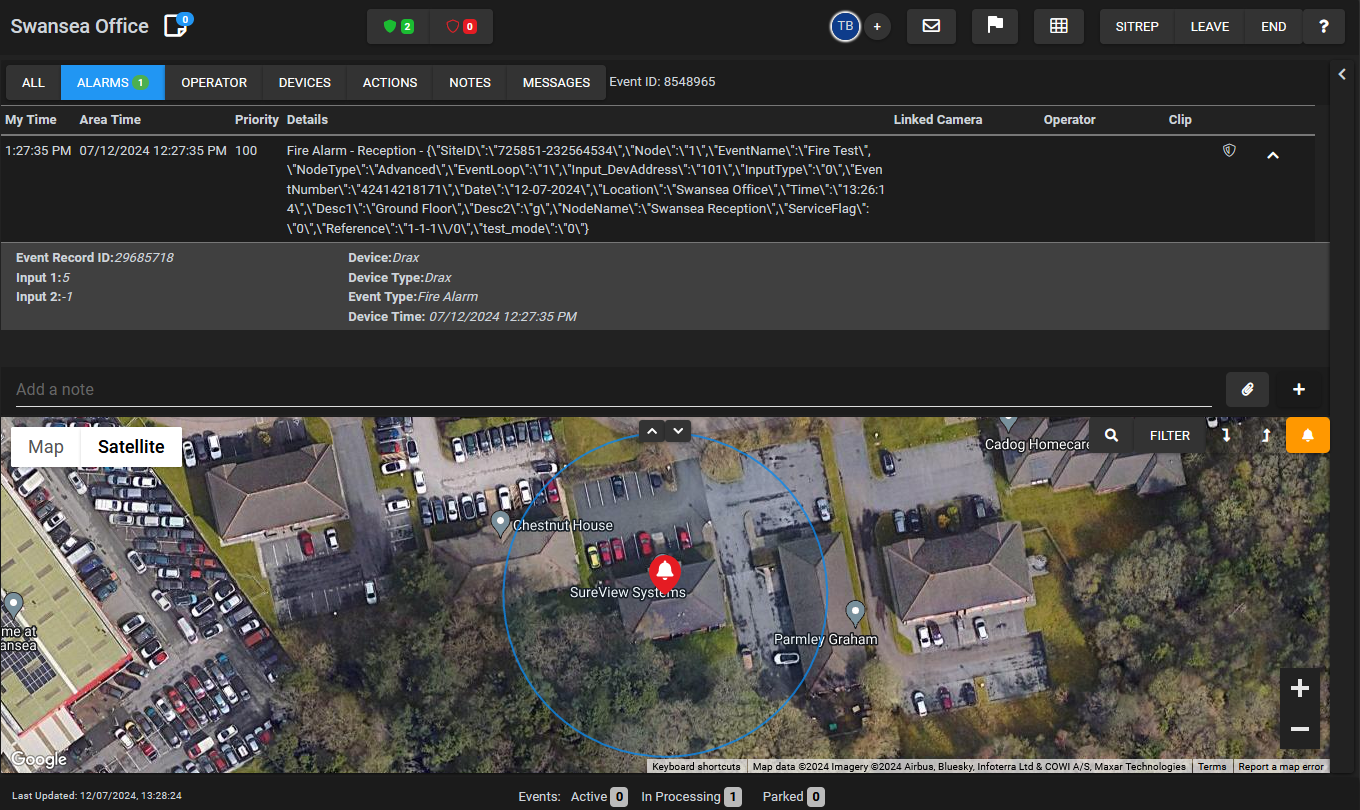The width and height of the screenshot is (1360, 810).
Task: Add an operator with the plus button
Action: click(877, 27)
